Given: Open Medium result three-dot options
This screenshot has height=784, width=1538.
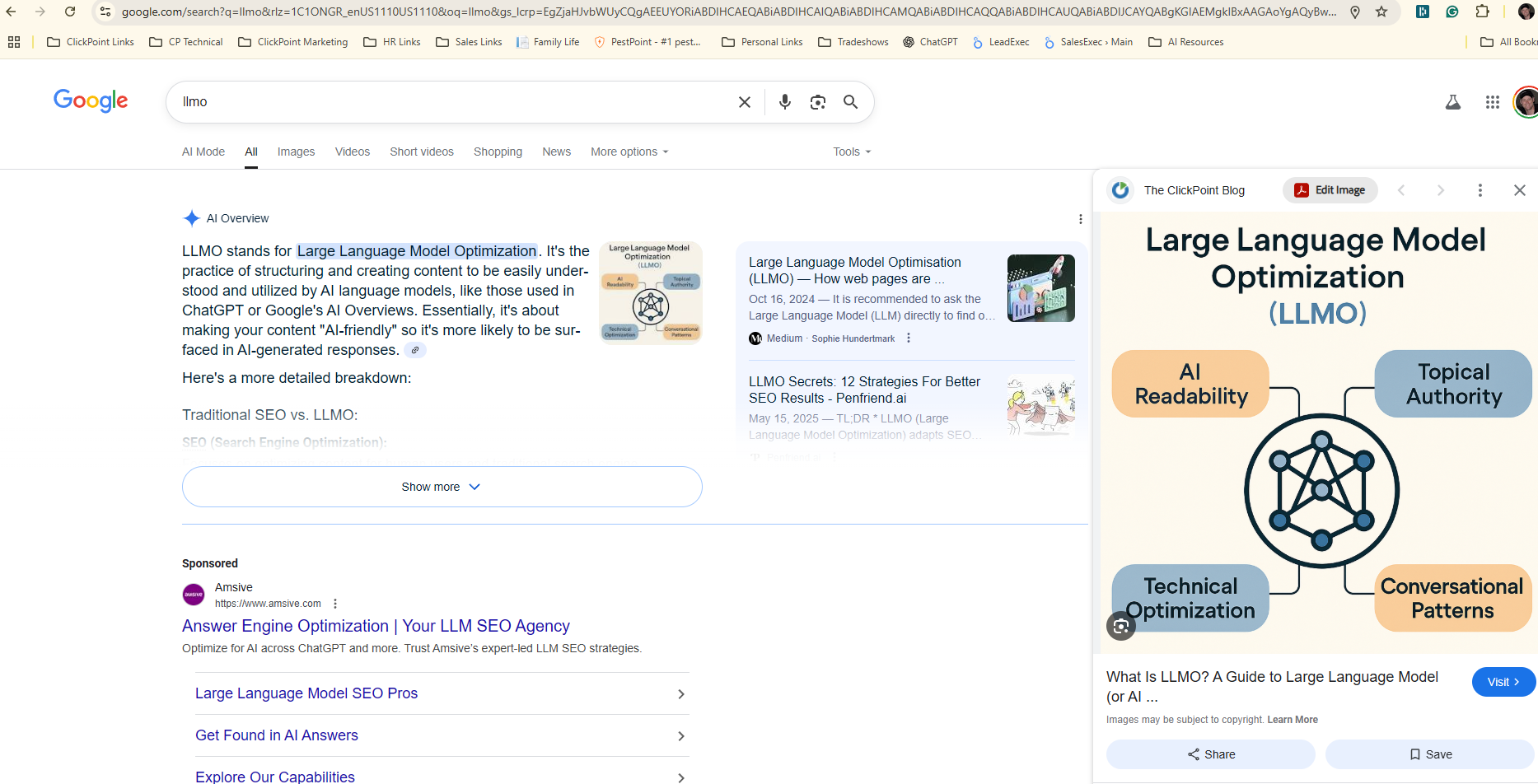Looking at the screenshot, I should coord(909,338).
